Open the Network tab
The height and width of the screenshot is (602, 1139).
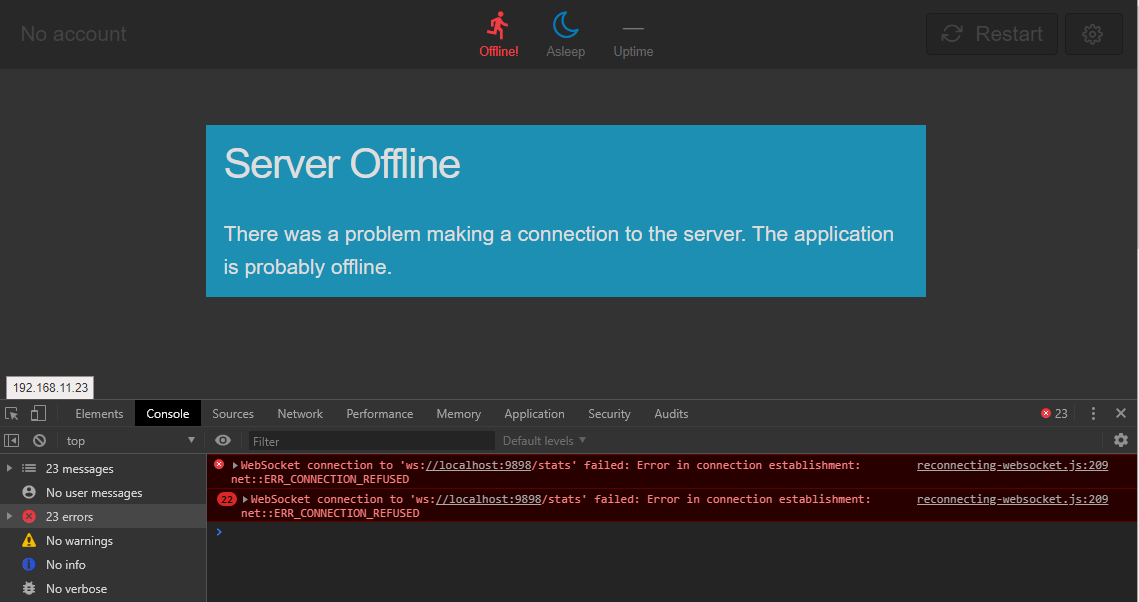pyautogui.click(x=300, y=414)
